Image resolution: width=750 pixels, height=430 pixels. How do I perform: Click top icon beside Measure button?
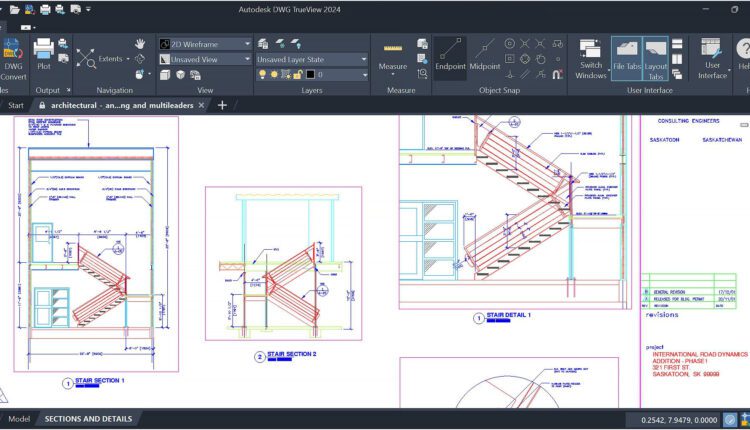click(x=422, y=44)
